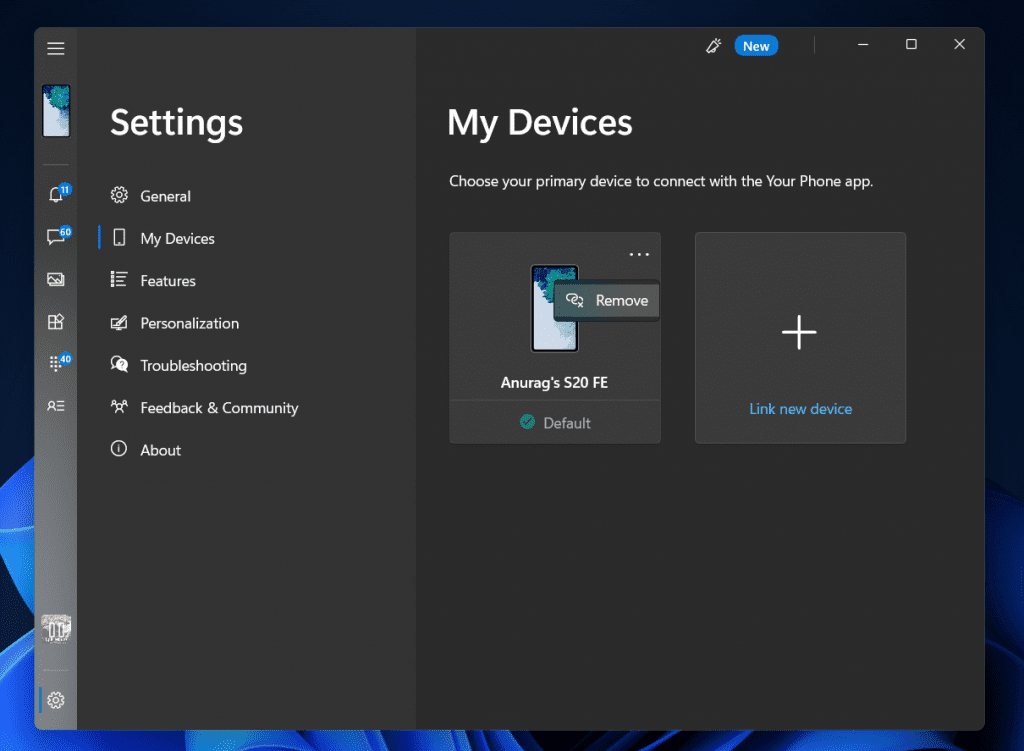Click the Link new device link
Screen dimensions: 1024x751
pyautogui.click(x=800, y=409)
